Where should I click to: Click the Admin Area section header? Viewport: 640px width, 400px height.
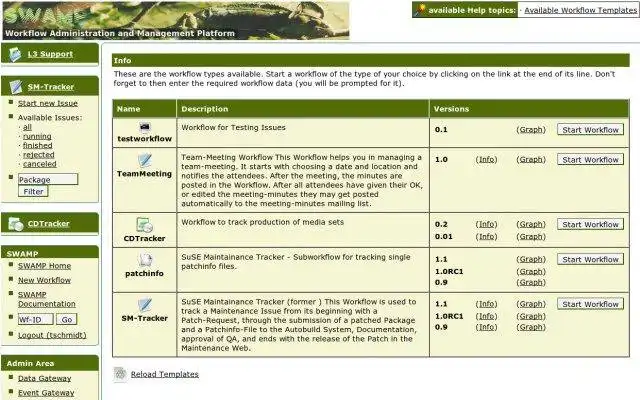coord(50,363)
